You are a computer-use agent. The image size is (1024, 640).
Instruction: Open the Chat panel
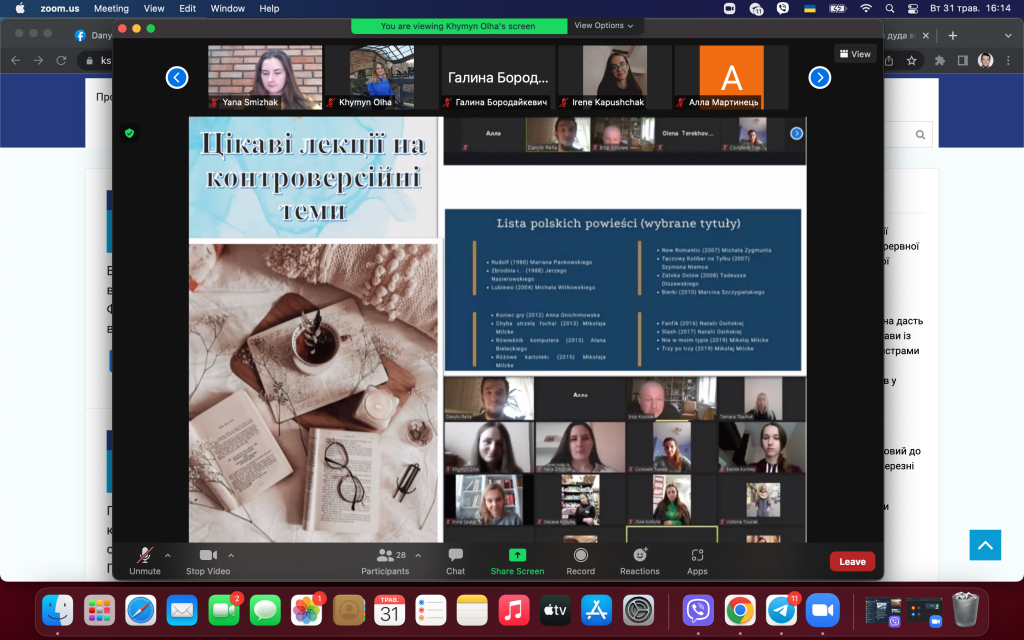455,561
